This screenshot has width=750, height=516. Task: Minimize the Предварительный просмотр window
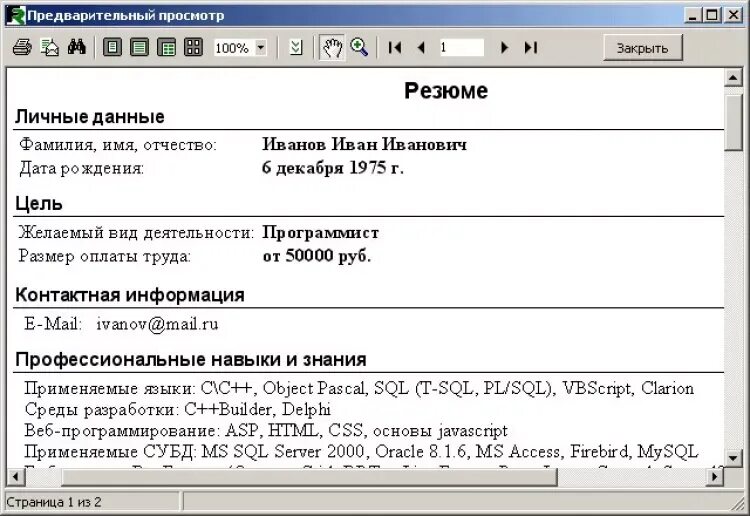point(692,15)
